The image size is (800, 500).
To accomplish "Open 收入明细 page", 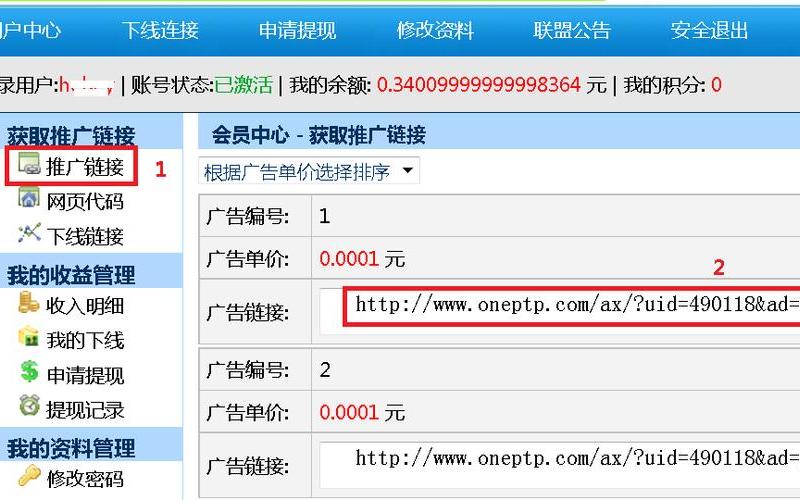I will [x=85, y=306].
